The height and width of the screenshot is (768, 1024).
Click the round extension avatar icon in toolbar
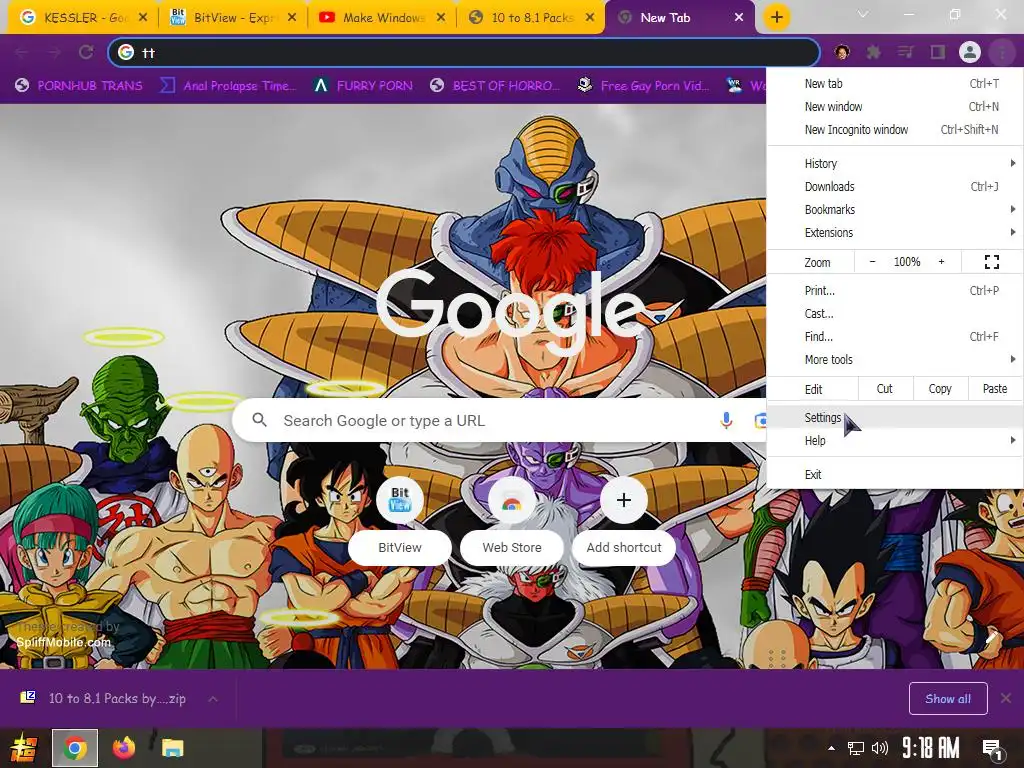[842, 52]
